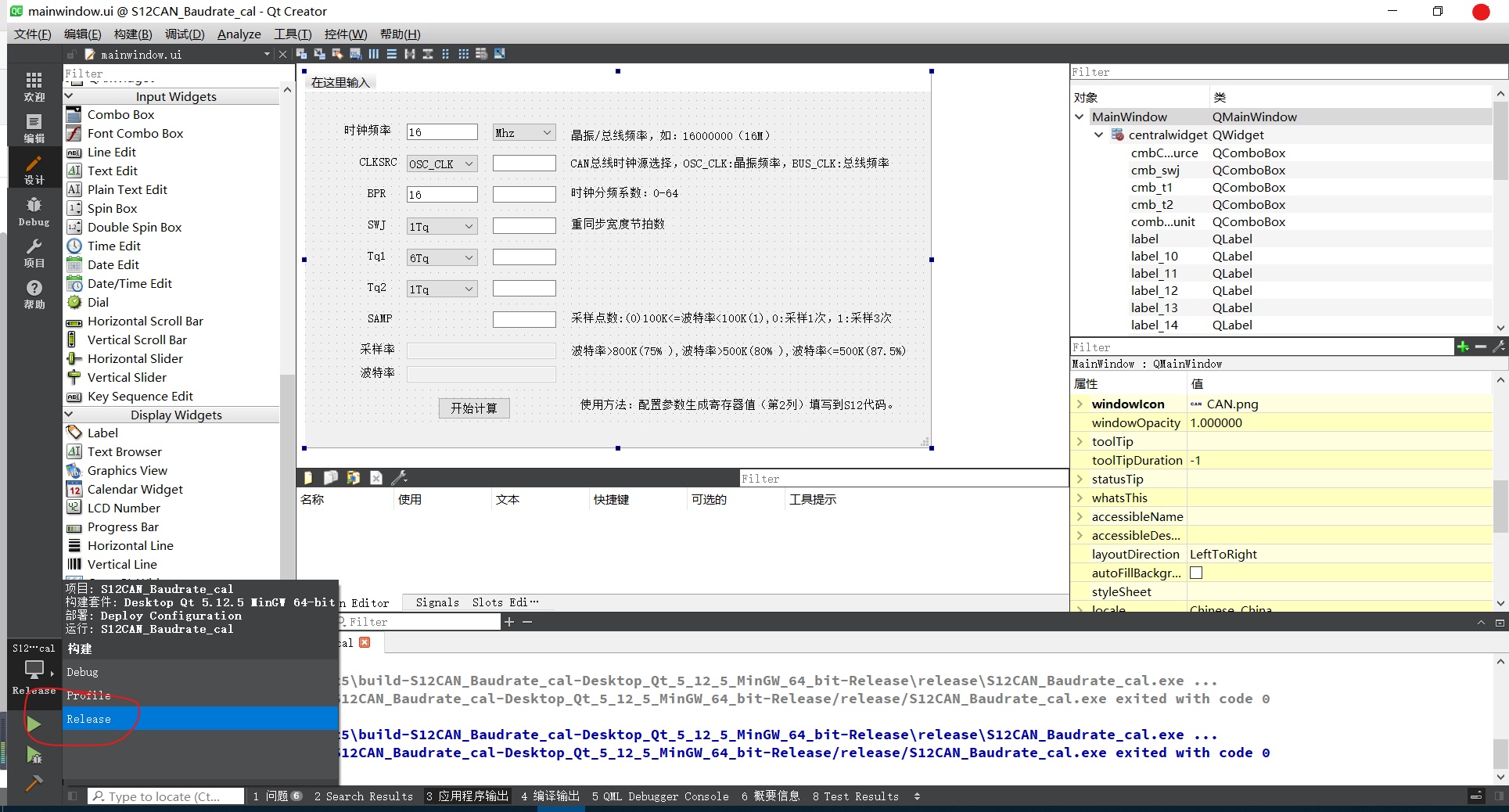1509x812 pixels.
Task: Open the SWJ 1Tq combo box
Action: 442,226
